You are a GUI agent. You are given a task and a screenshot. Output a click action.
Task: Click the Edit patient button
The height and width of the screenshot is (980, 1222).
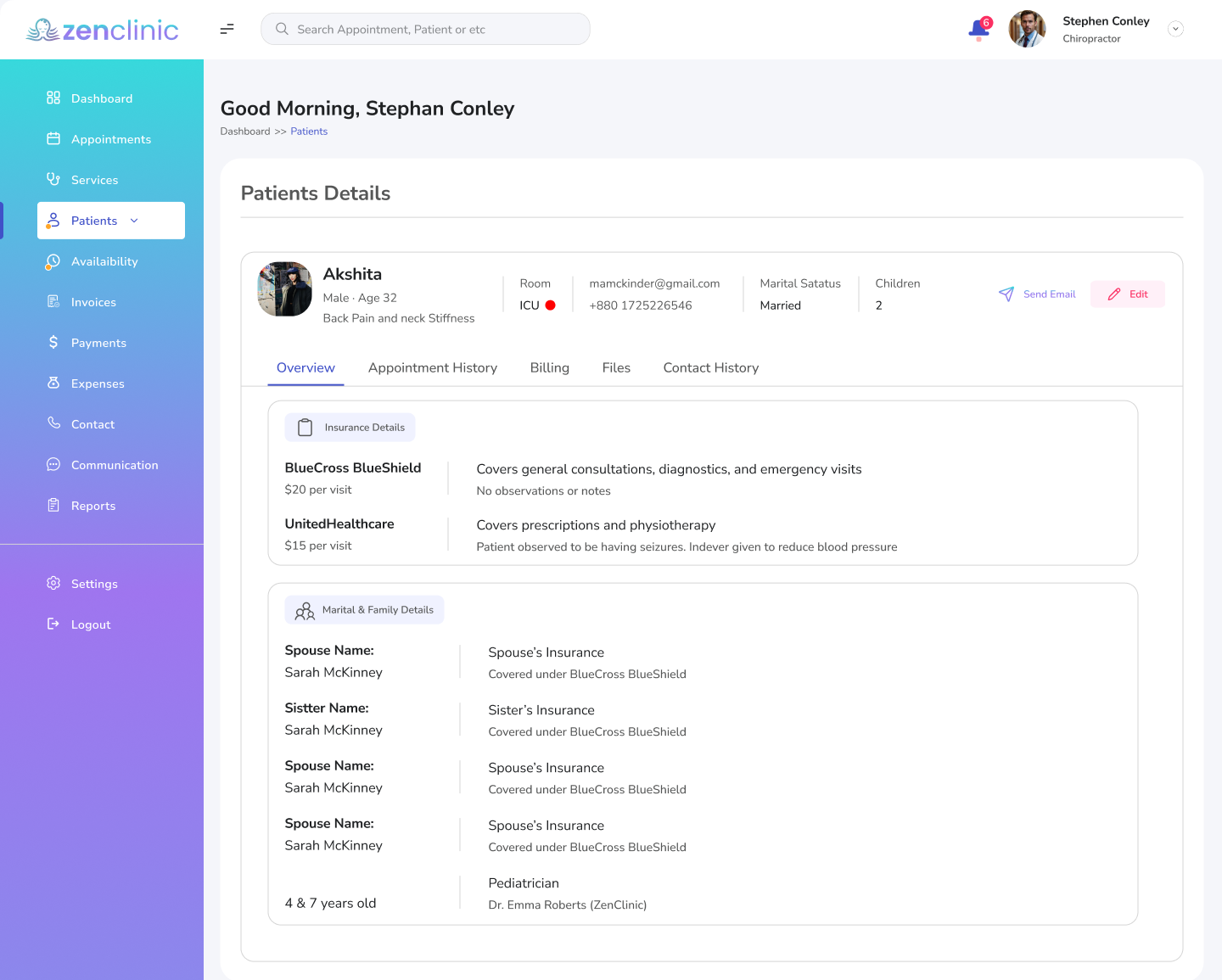click(x=1128, y=294)
